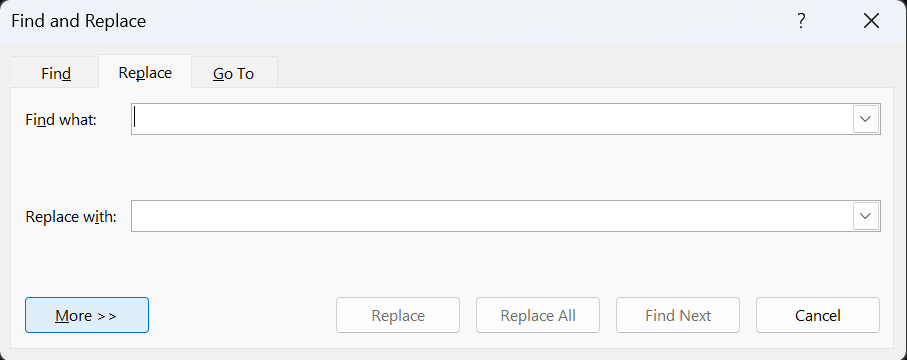The width and height of the screenshot is (907, 360).
Task: Click the blank title bar beside the help icon
Action: tap(463, 21)
